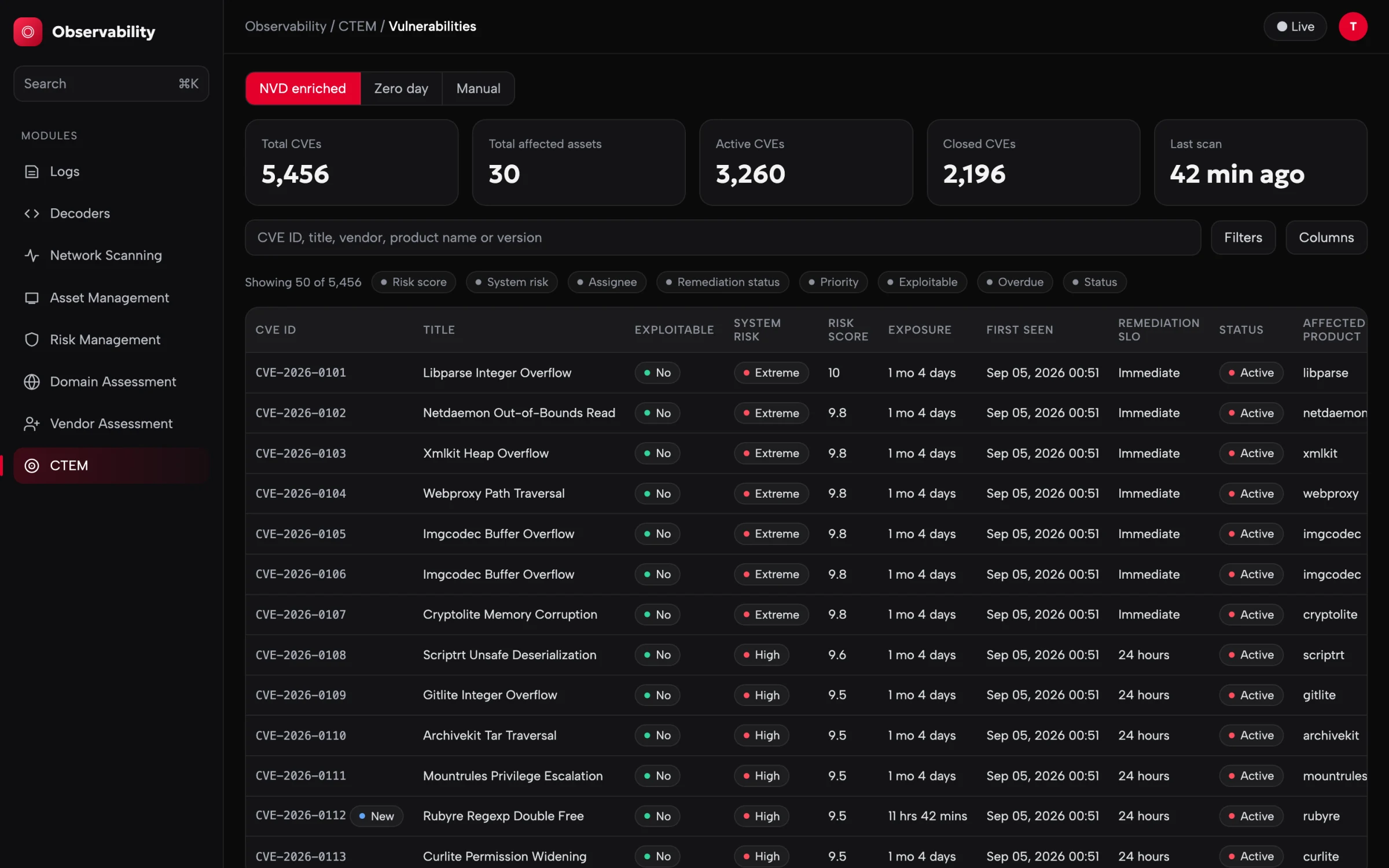Switch to the Manual tab
This screenshot has width=1389, height=868.
[x=478, y=89]
